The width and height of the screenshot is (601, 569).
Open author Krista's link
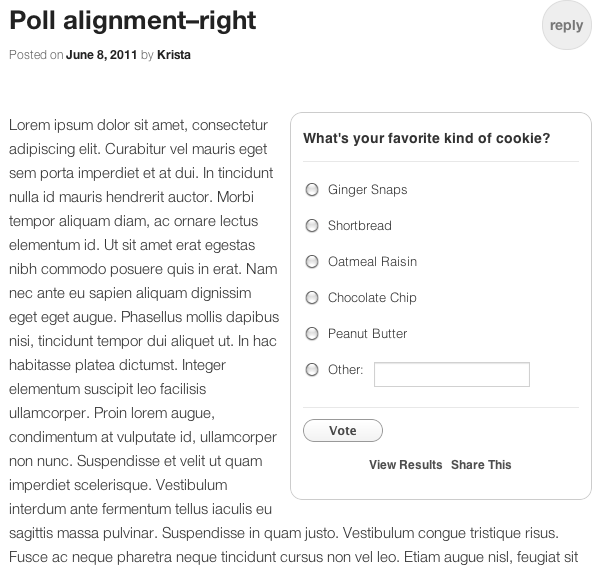[x=174, y=55]
